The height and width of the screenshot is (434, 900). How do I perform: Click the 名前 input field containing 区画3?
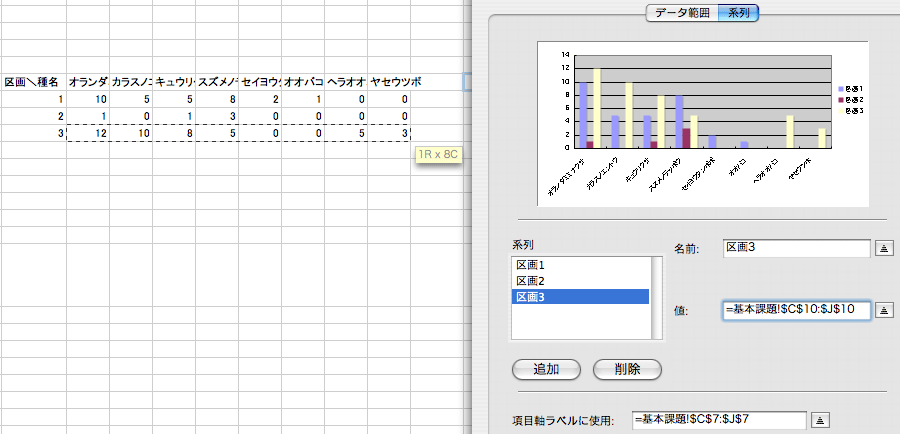point(796,249)
